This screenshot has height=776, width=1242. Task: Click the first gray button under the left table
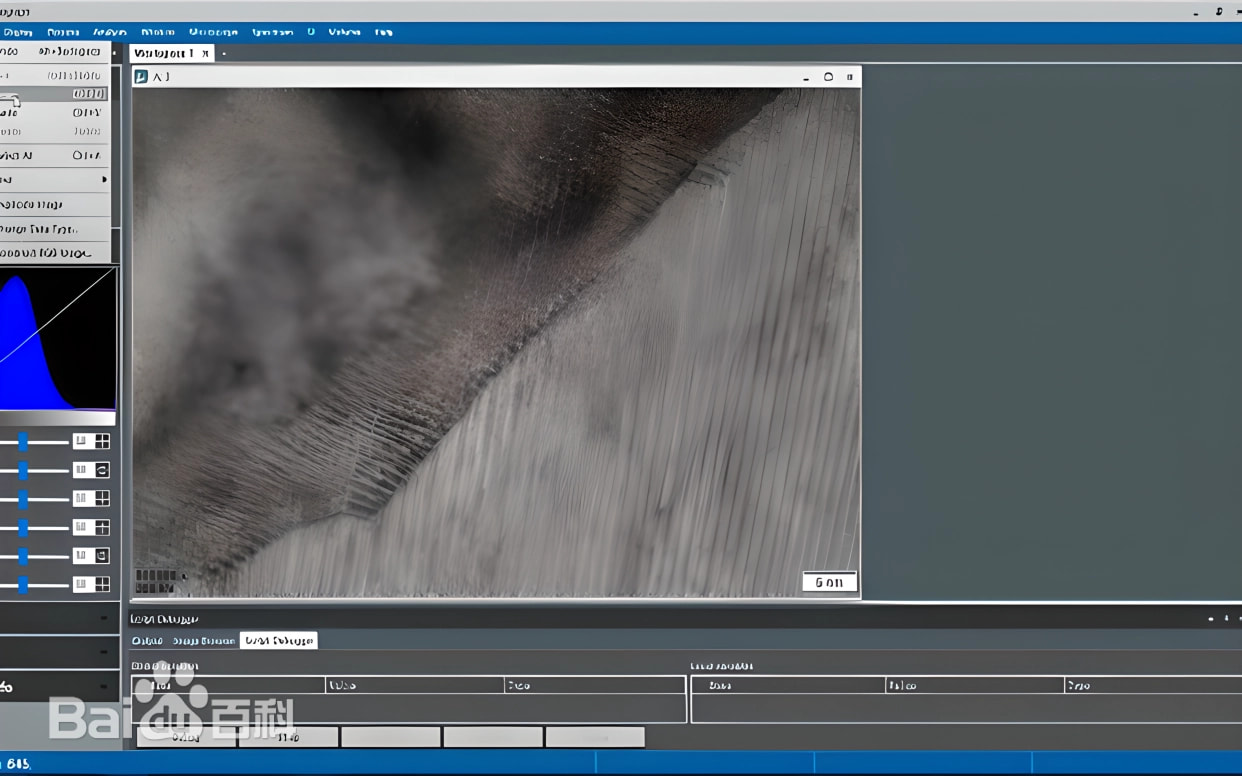click(186, 737)
